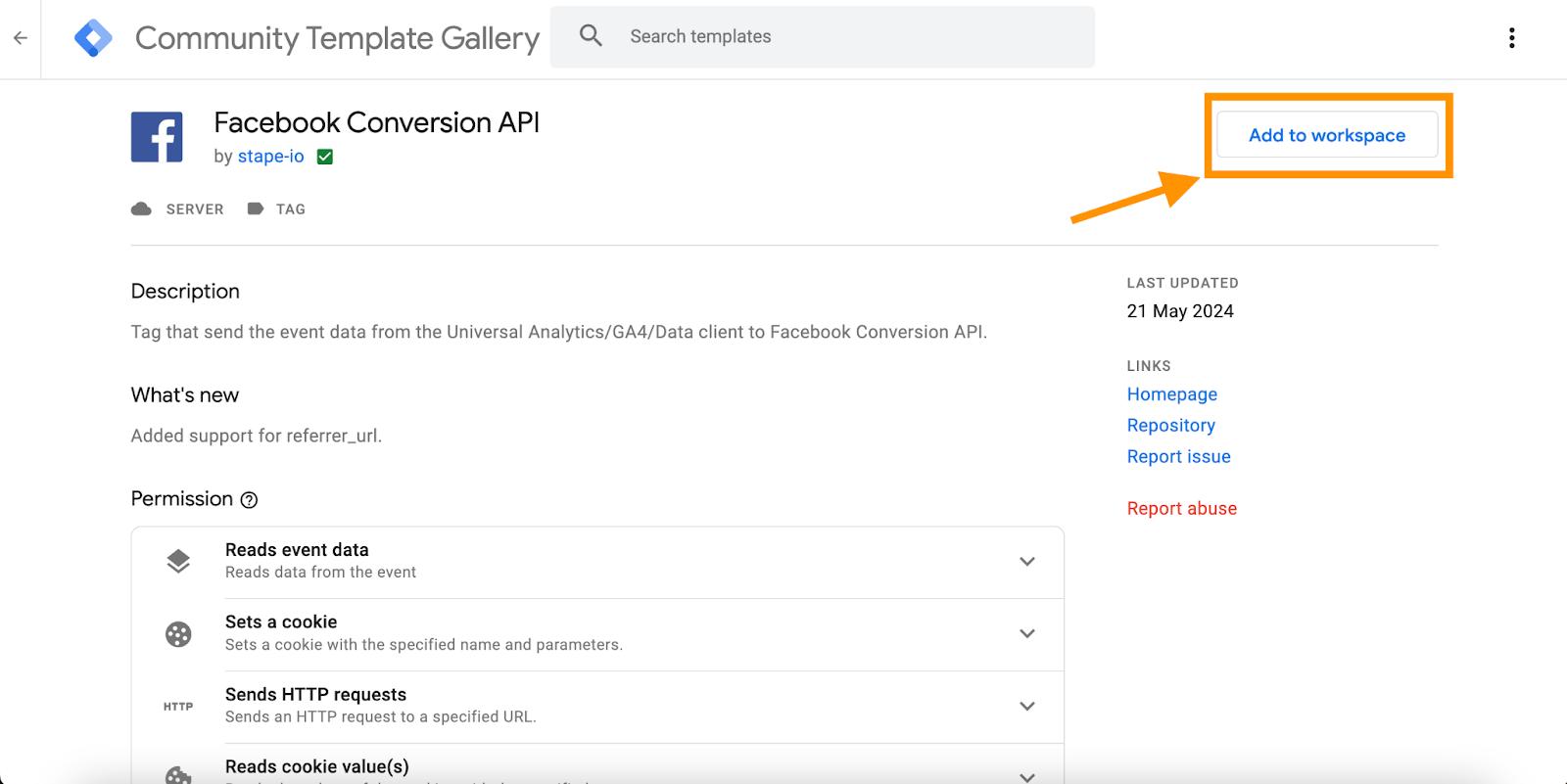Click the 'Added support for referrer_url.' text
The width and height of the screenshot is (1567, 784).
(257, 436)
